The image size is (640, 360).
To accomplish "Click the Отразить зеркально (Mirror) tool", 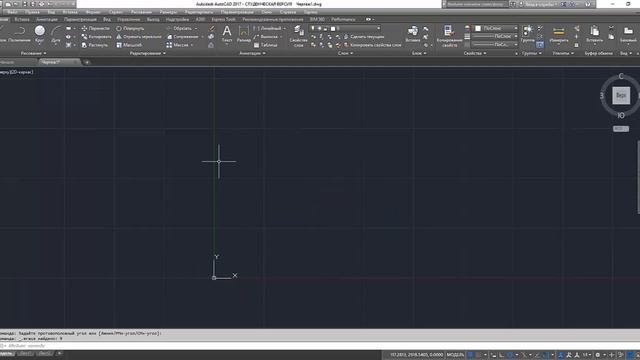I will 139,37.
